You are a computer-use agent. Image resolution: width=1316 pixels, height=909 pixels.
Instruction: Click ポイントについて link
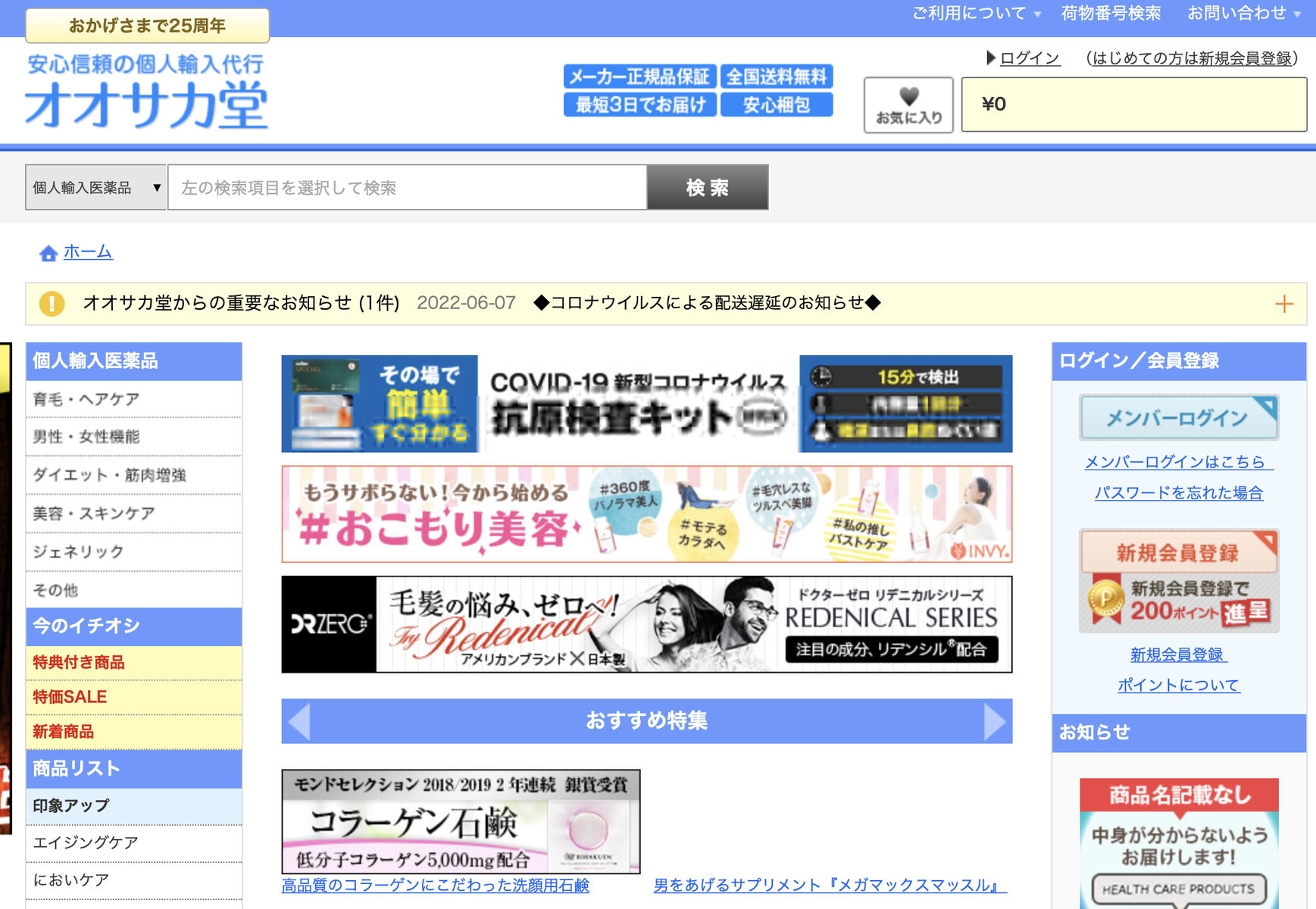[1179, 686]
